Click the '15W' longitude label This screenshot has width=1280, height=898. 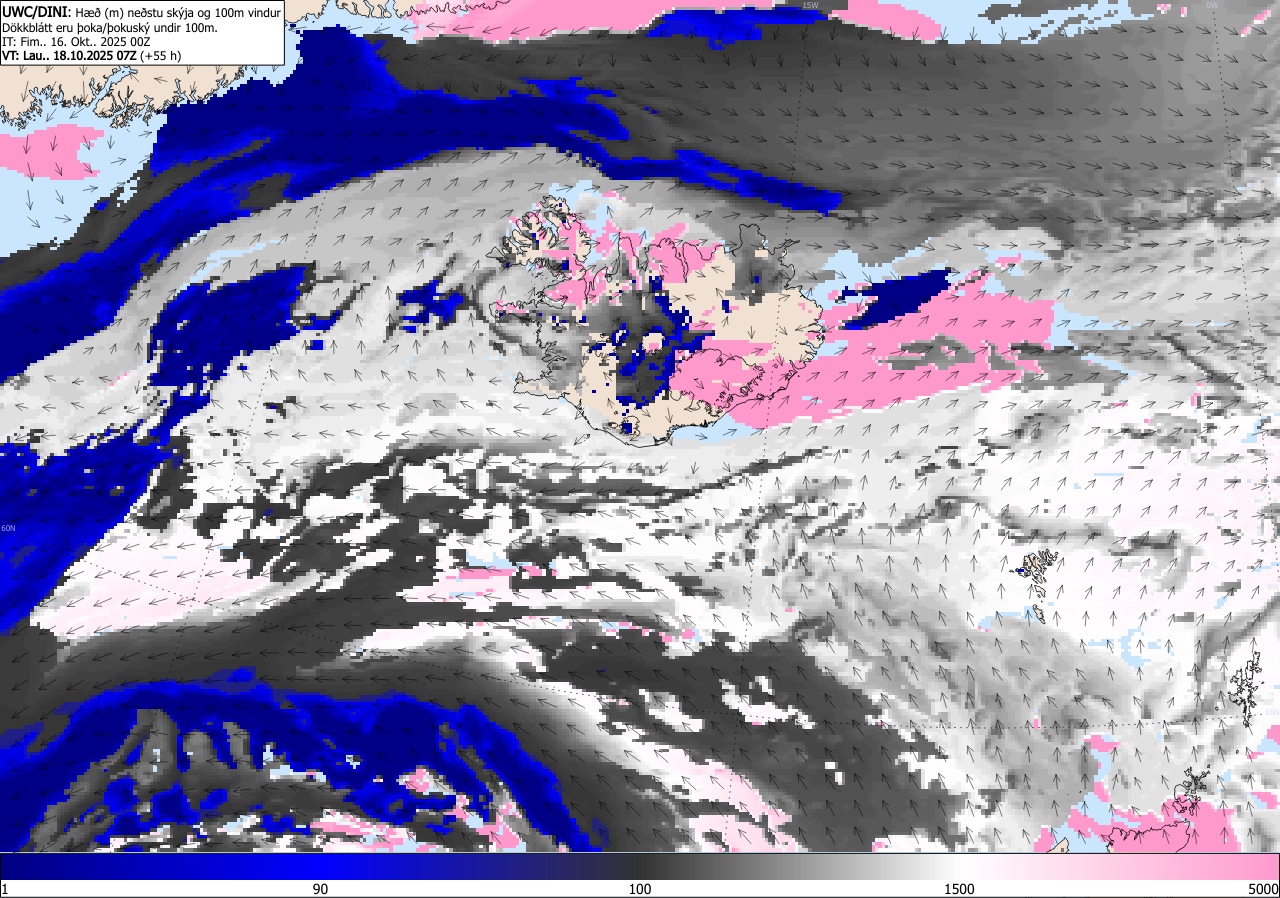pos(810,5)
